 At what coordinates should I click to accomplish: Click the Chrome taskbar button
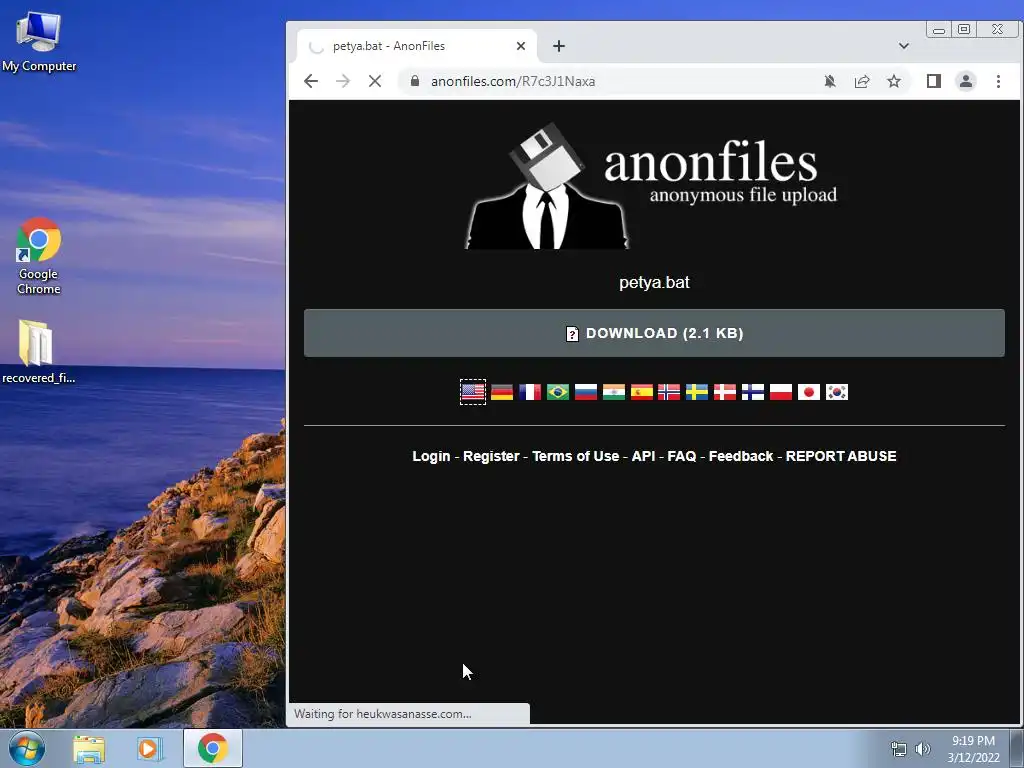click(x=213, y=748)
